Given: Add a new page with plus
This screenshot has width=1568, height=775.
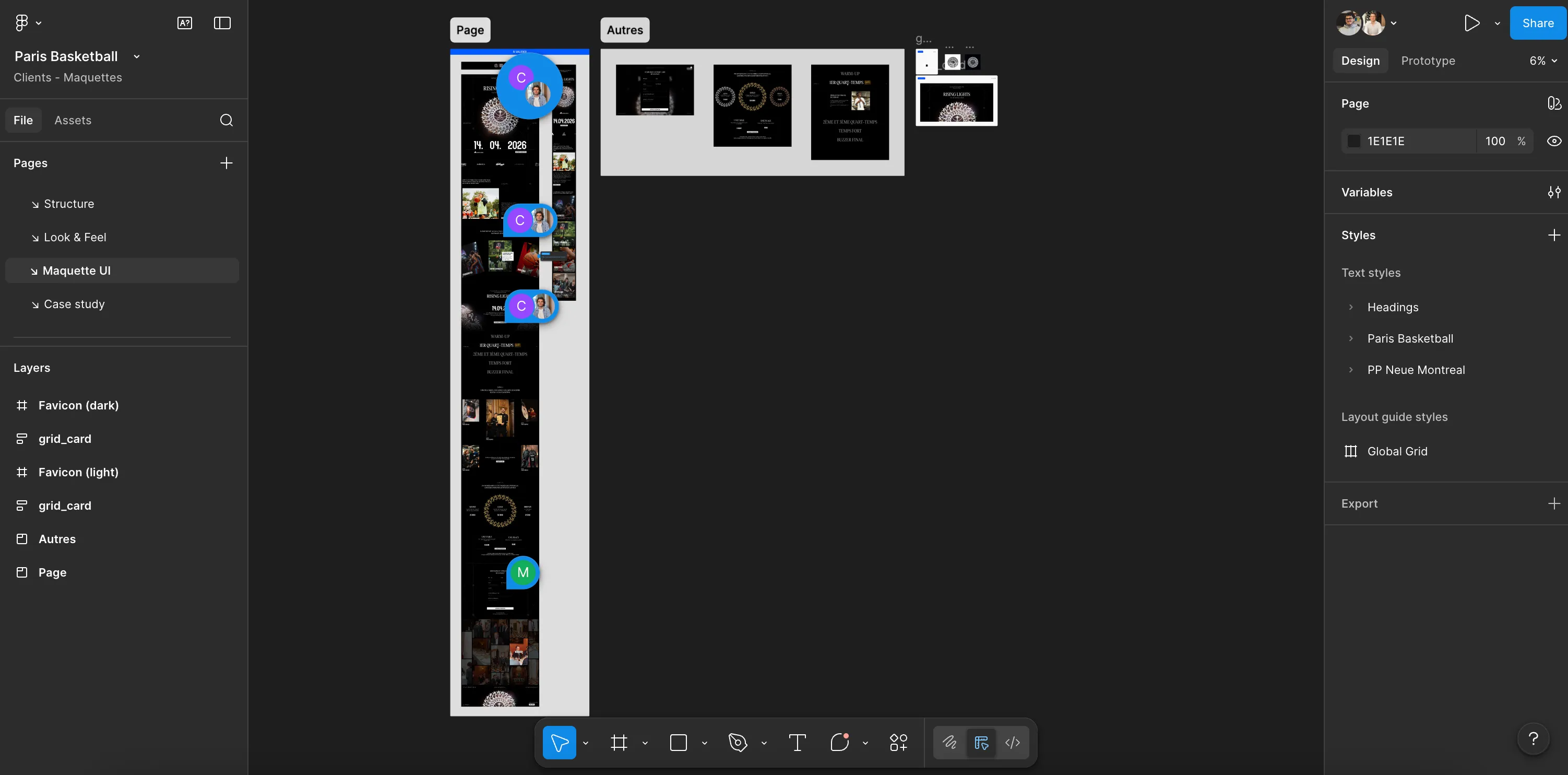Looking at the screenshot, I should [x=226, y=163].
